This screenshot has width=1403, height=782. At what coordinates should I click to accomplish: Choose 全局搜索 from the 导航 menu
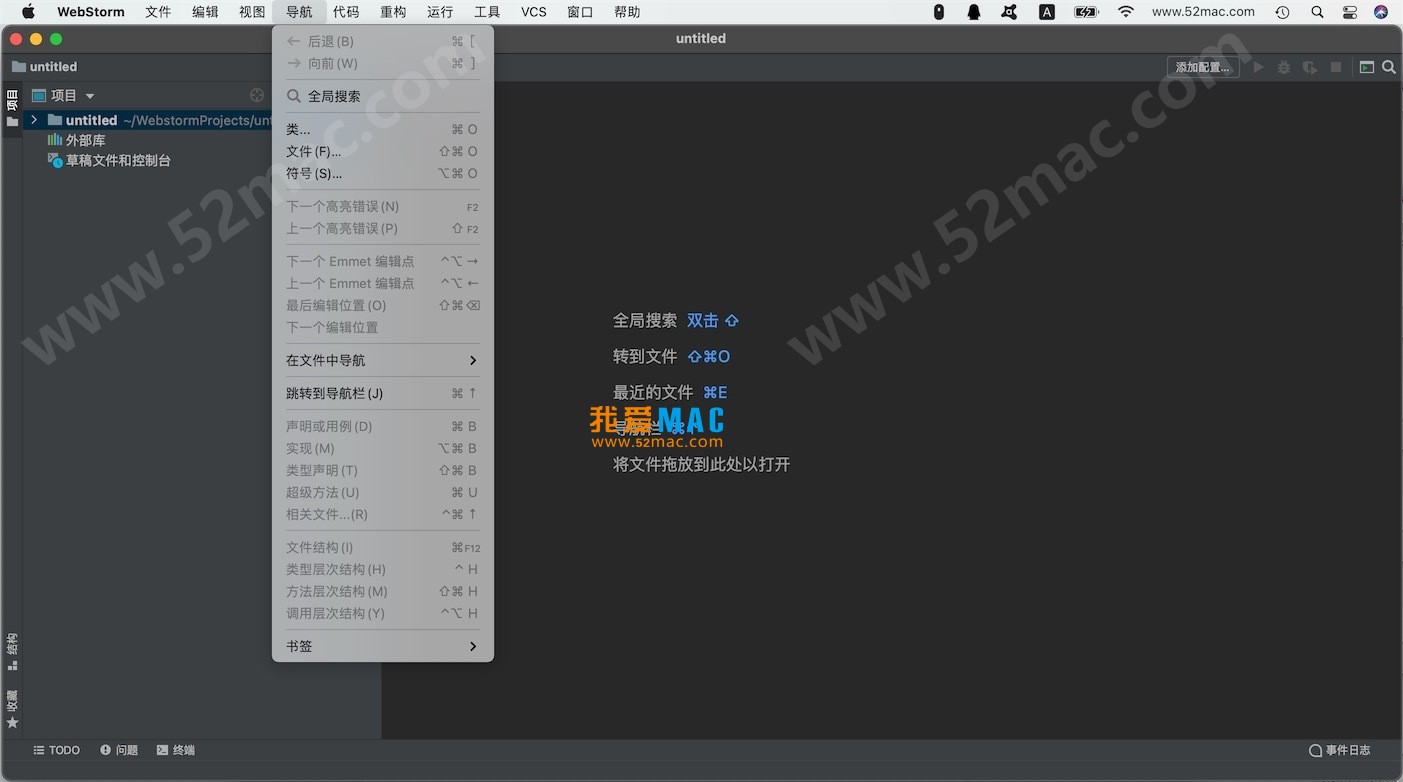pos(382,96)
